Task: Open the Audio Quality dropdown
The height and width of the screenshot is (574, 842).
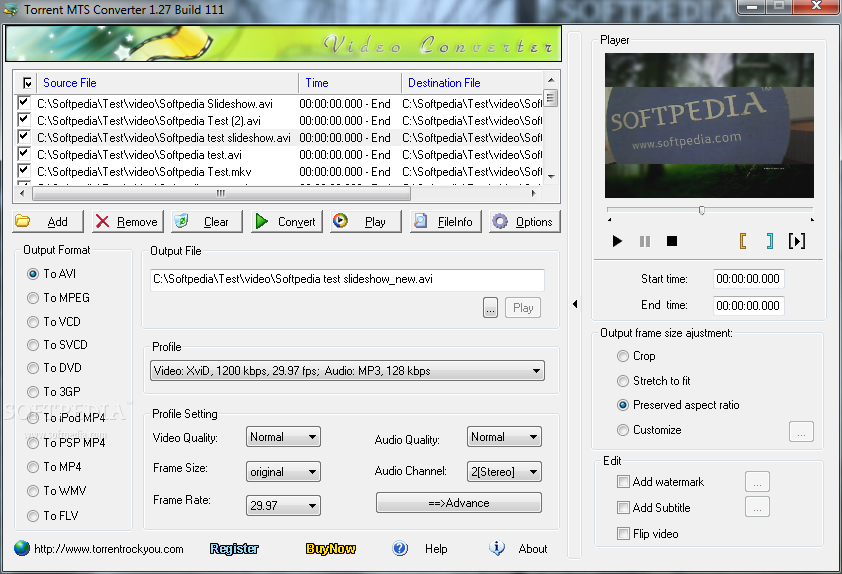Action: [504, 437]
